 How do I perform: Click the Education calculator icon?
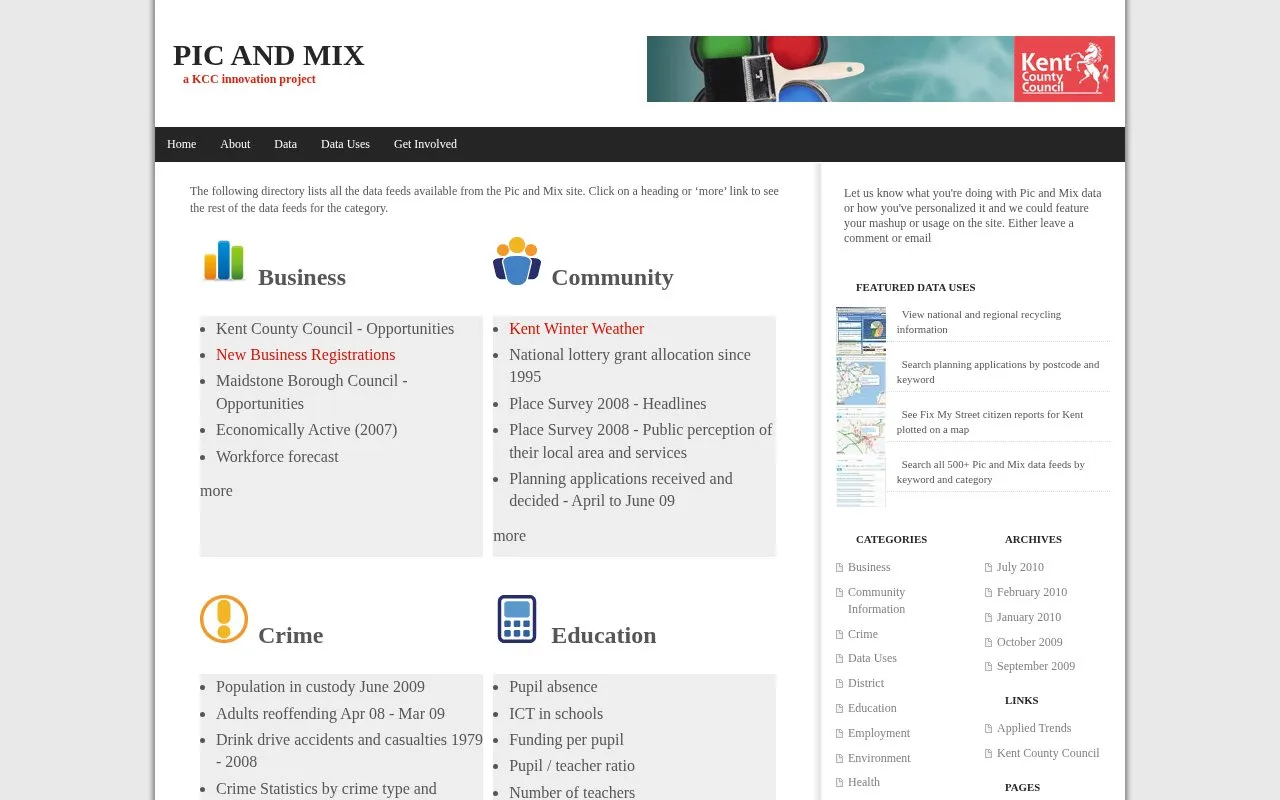tap(517, 619)
